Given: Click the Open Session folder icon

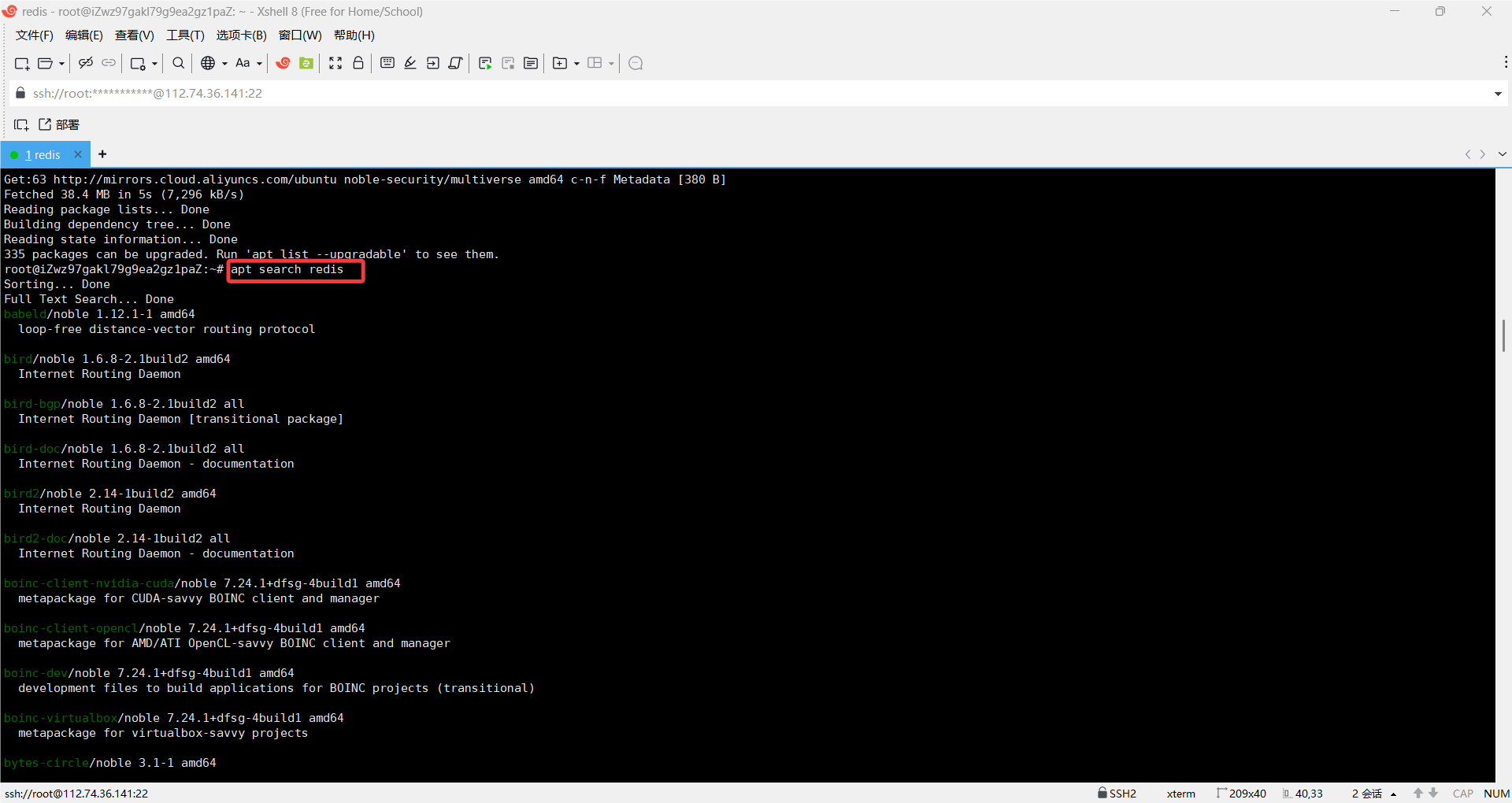Looking at the screenshot, I should (x=46, y=63).
